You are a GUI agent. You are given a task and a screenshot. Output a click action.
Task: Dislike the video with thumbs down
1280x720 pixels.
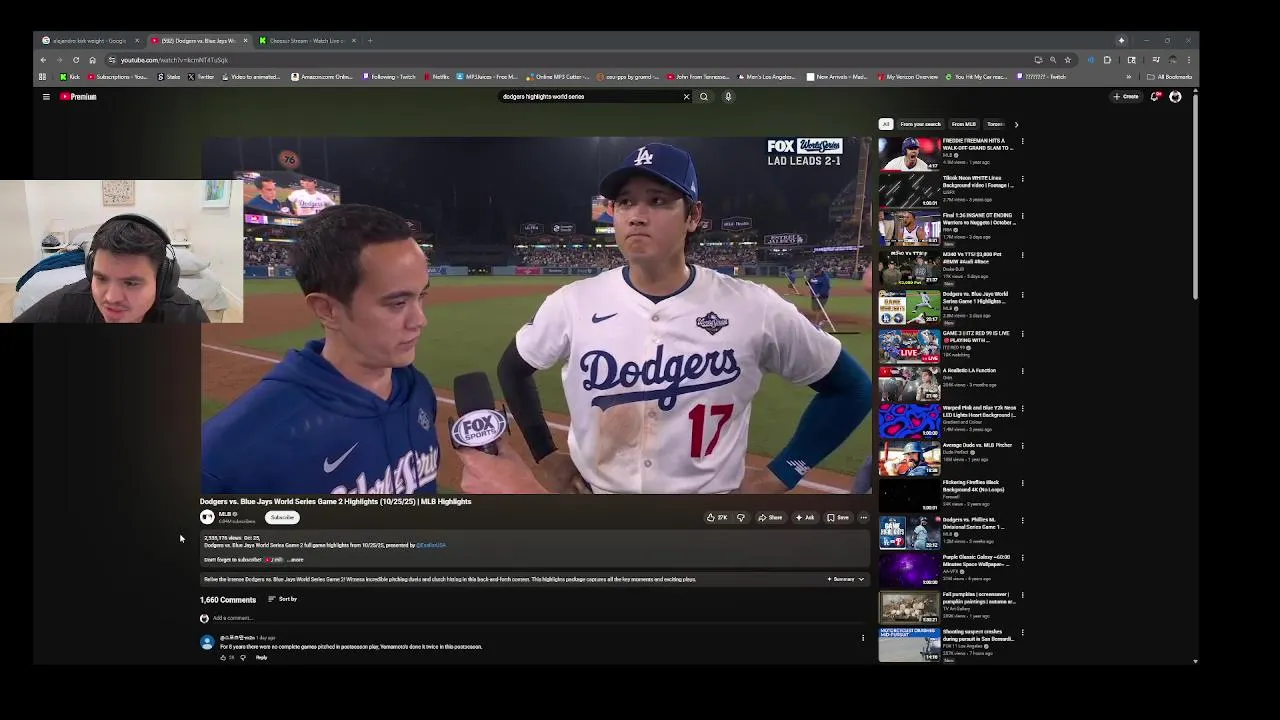[x=741, y=518]
